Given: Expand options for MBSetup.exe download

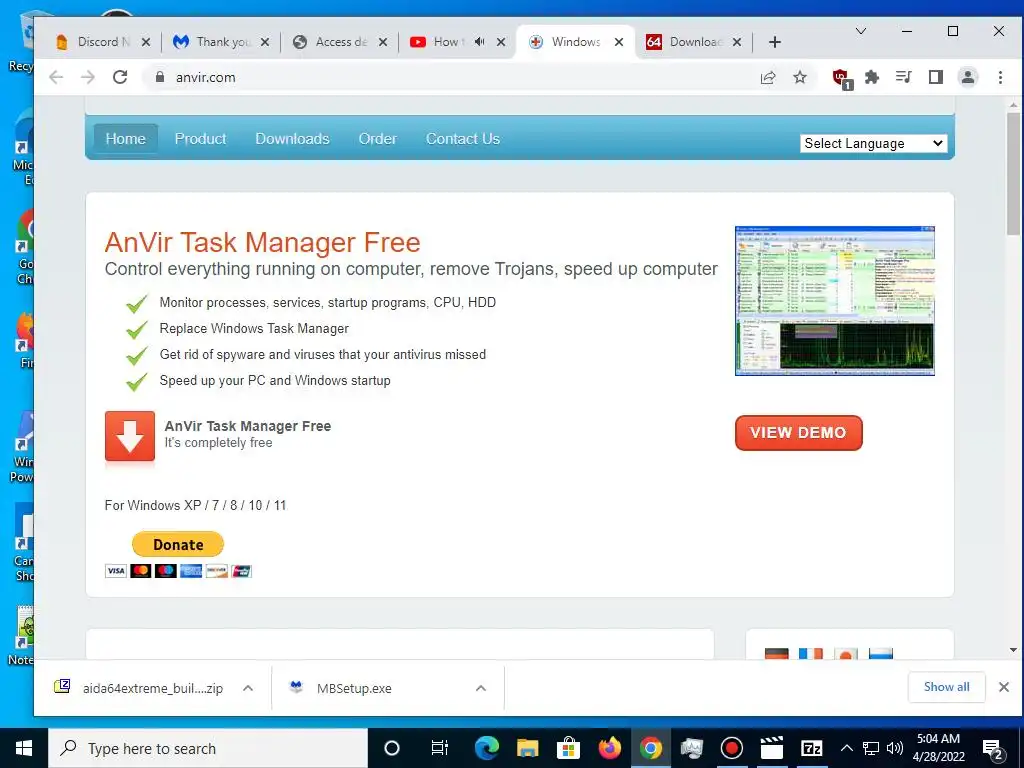Looking at the screenshot, I should (481, 688).
